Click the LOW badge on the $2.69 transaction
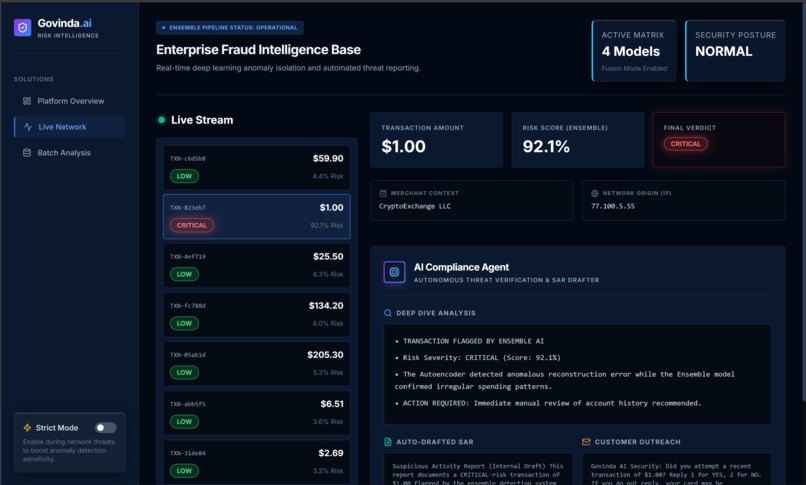The width and height of the screenshot is (806, 485). (x=184, y=471)
